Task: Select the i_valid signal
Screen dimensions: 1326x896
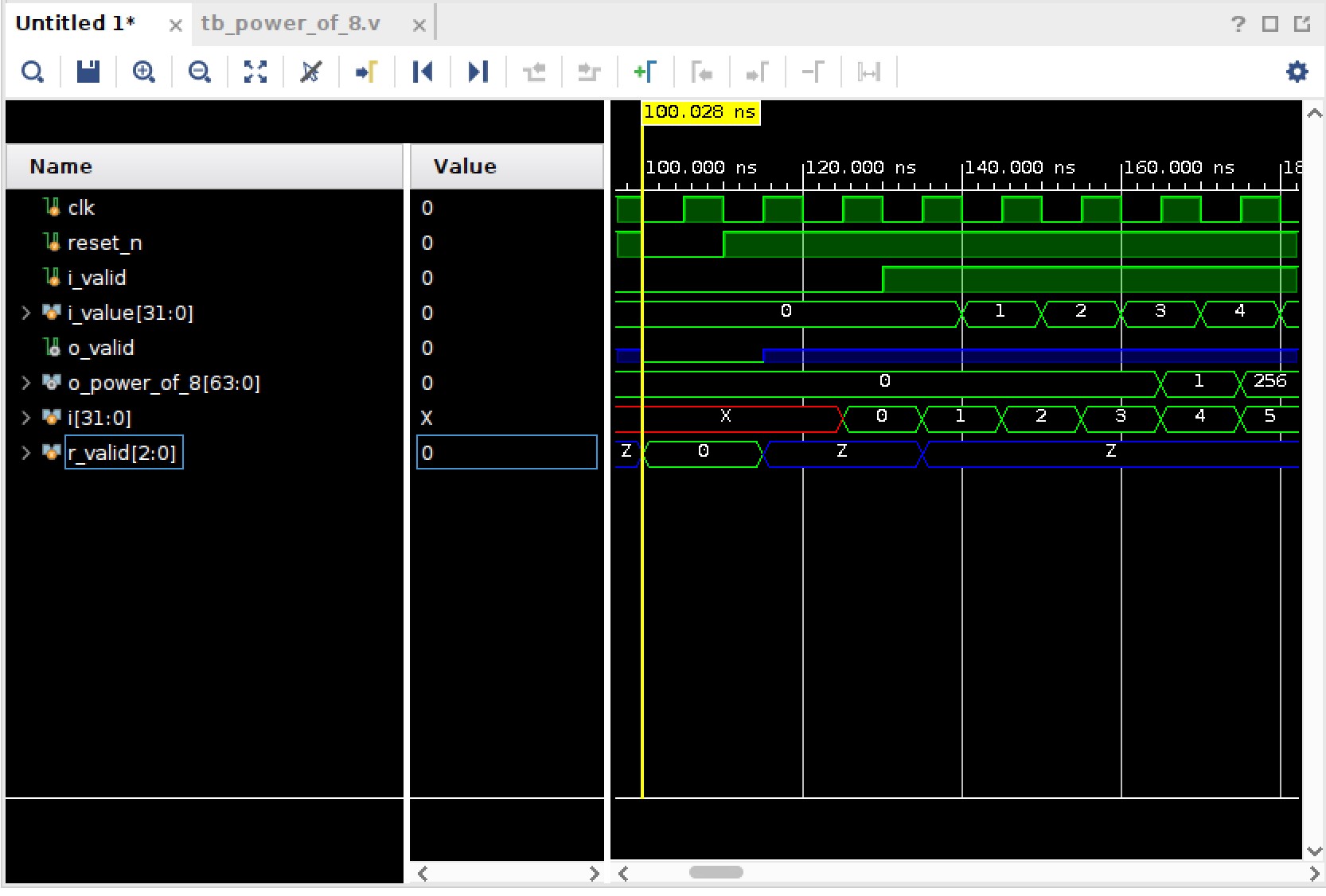Action: pyautogui.click(x=97, y=278)
